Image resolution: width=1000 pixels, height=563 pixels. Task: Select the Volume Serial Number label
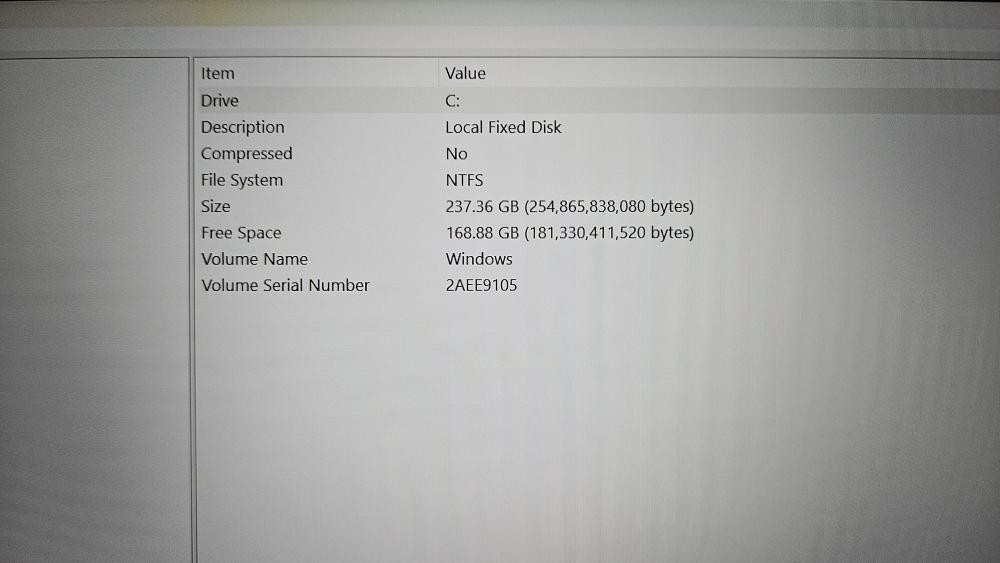coord(285,285)
